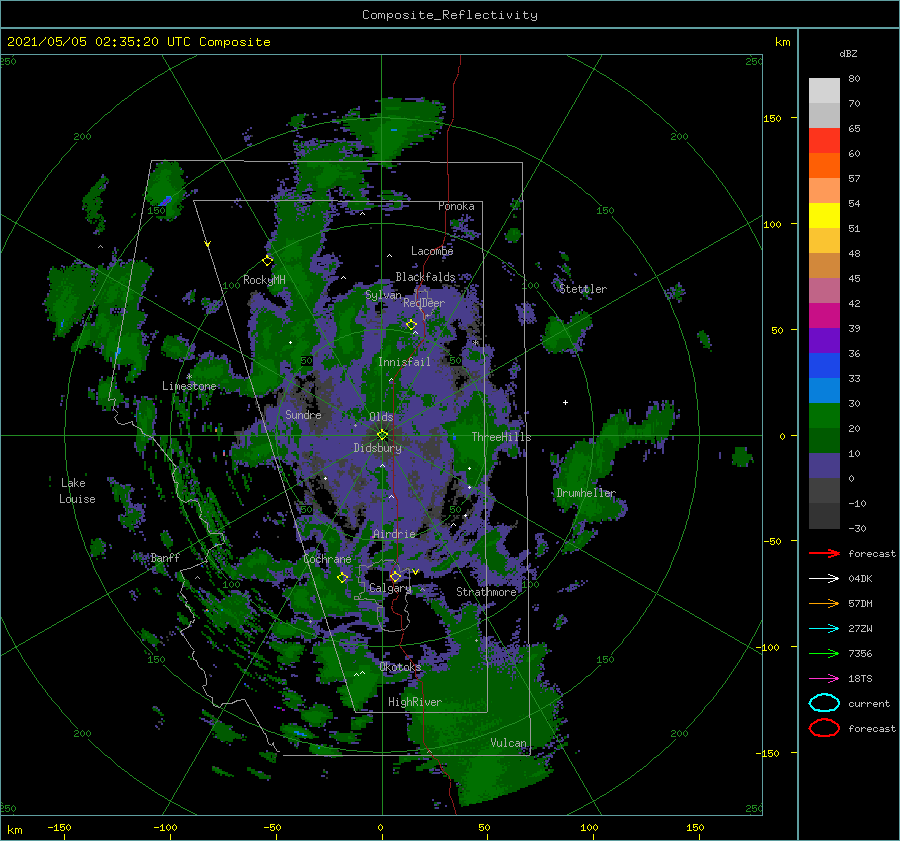900x841 pixels.
Task: Pick the bright yellow swatch in dBZ legend
Action: tap(824, 216)
